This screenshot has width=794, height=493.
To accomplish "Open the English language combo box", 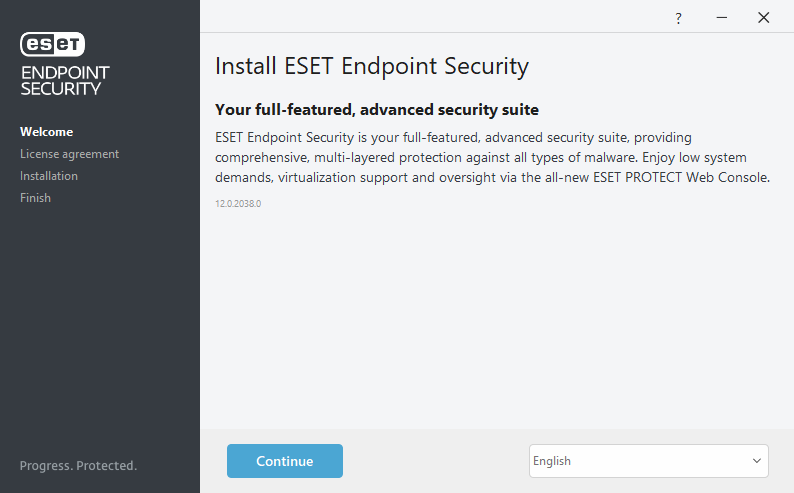I will point(640,461).
